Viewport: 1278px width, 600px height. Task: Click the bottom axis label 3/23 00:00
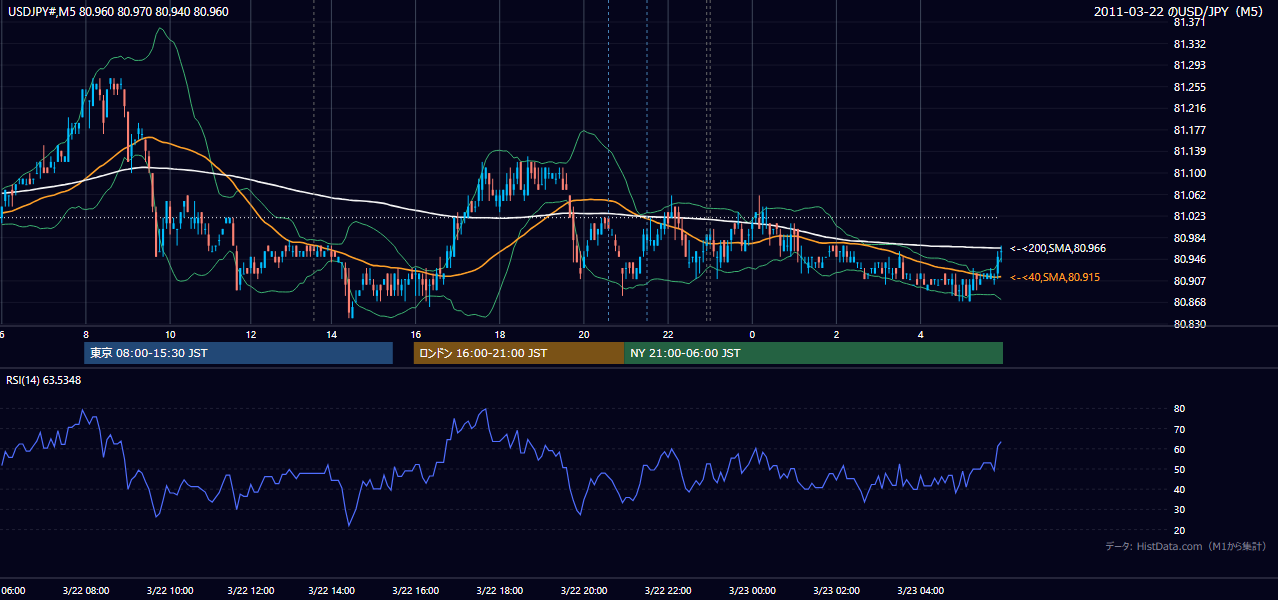(751, 590)
